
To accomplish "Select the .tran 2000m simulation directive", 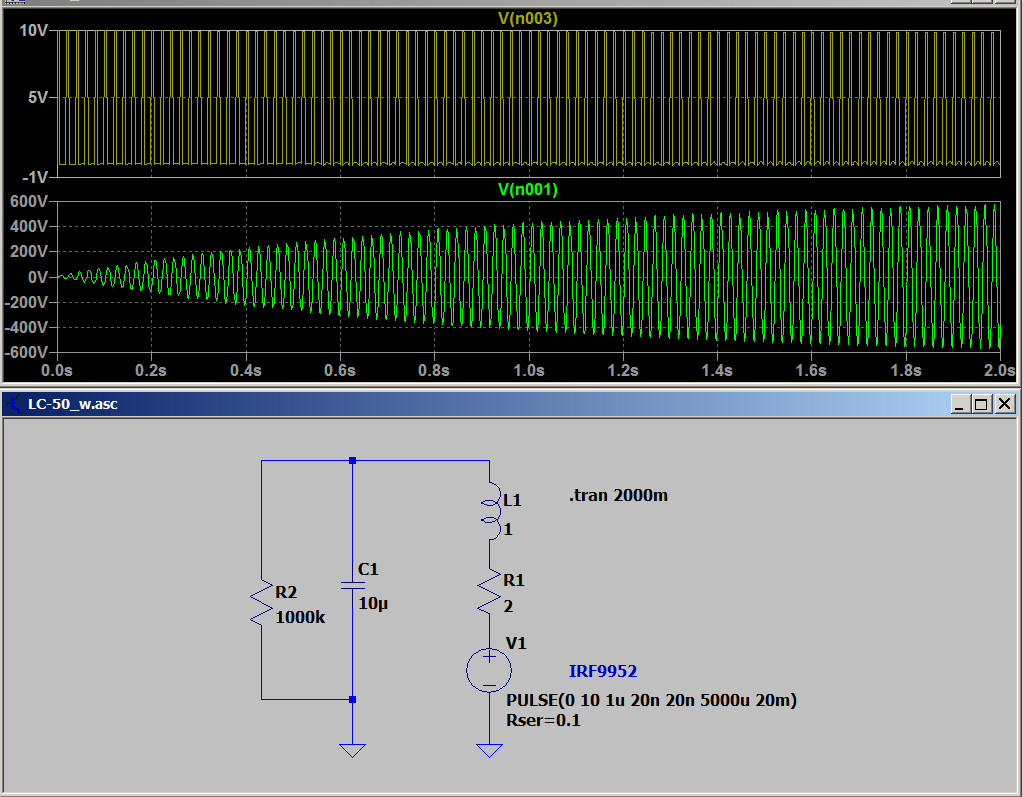I will pos(618,496).
